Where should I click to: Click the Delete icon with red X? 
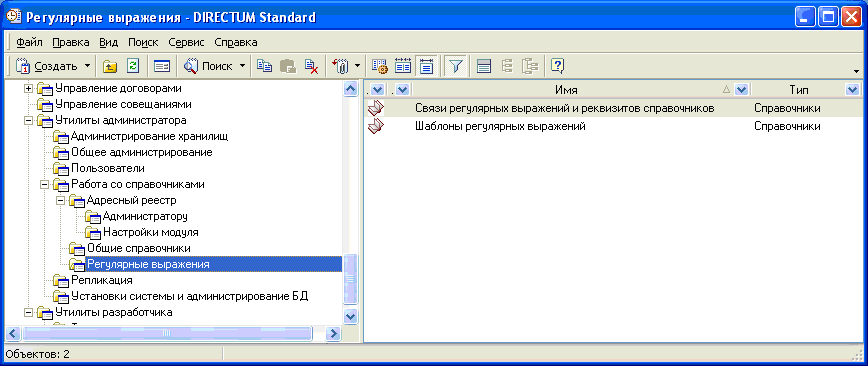pos(311,66)
